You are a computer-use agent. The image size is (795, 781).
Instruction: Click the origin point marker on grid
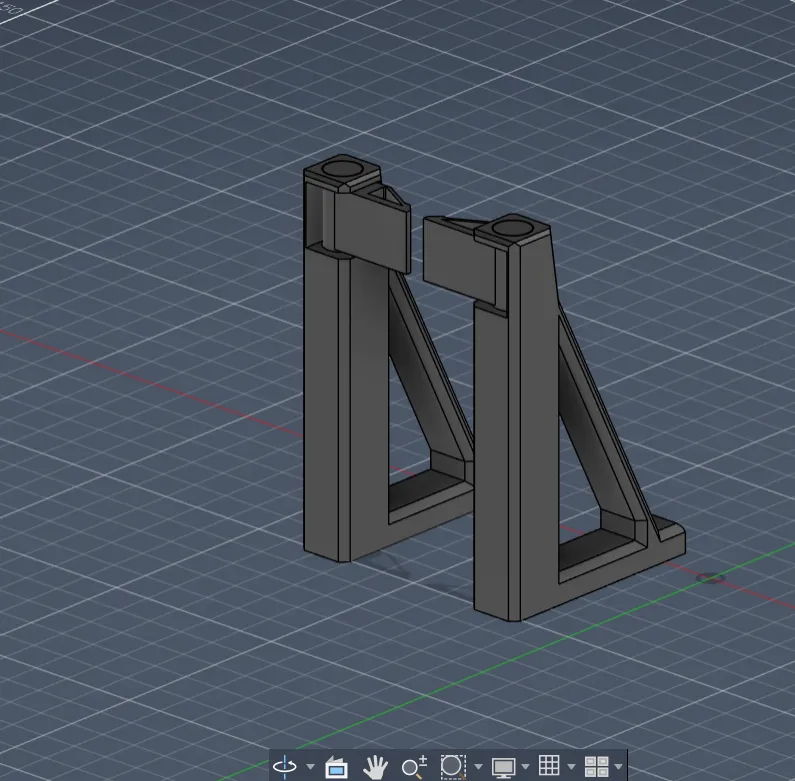coord(710,578)
